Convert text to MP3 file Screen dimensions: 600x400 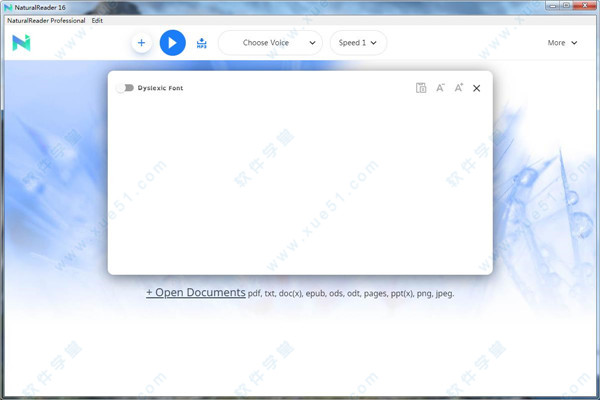202,43
